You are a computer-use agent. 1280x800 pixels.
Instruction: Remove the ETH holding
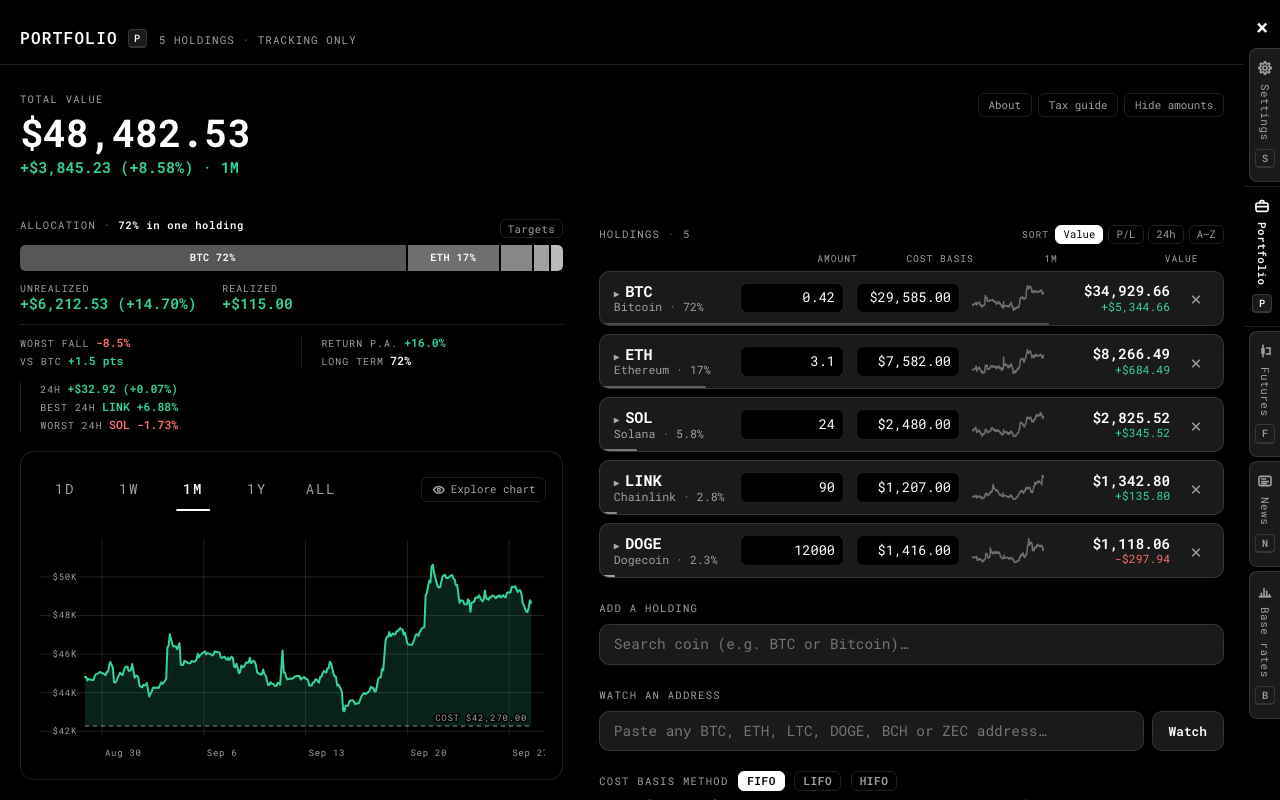1196,362
